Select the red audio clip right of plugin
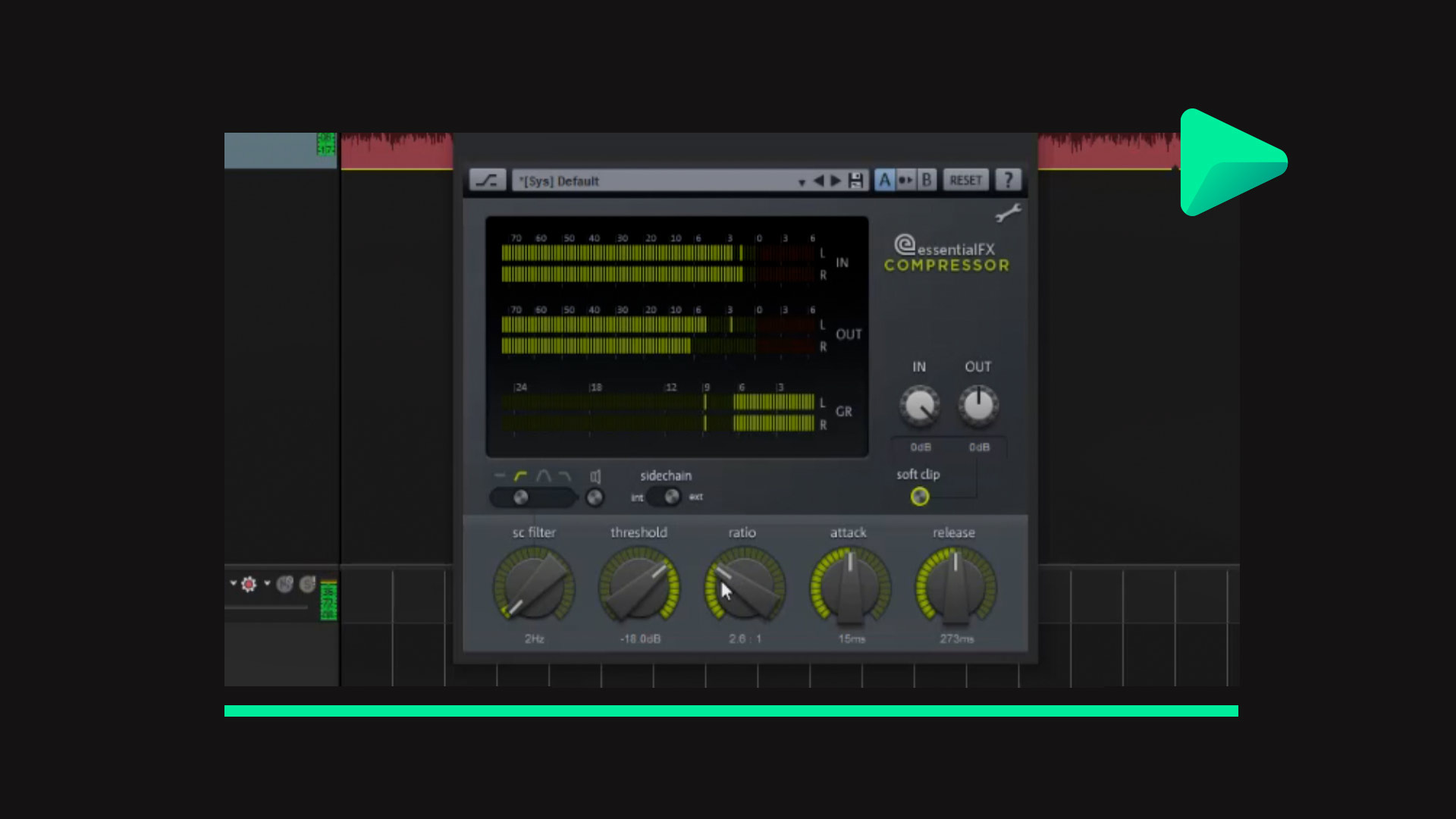The height and width of the screenshot is (819, 1456). coord(1109,151)
